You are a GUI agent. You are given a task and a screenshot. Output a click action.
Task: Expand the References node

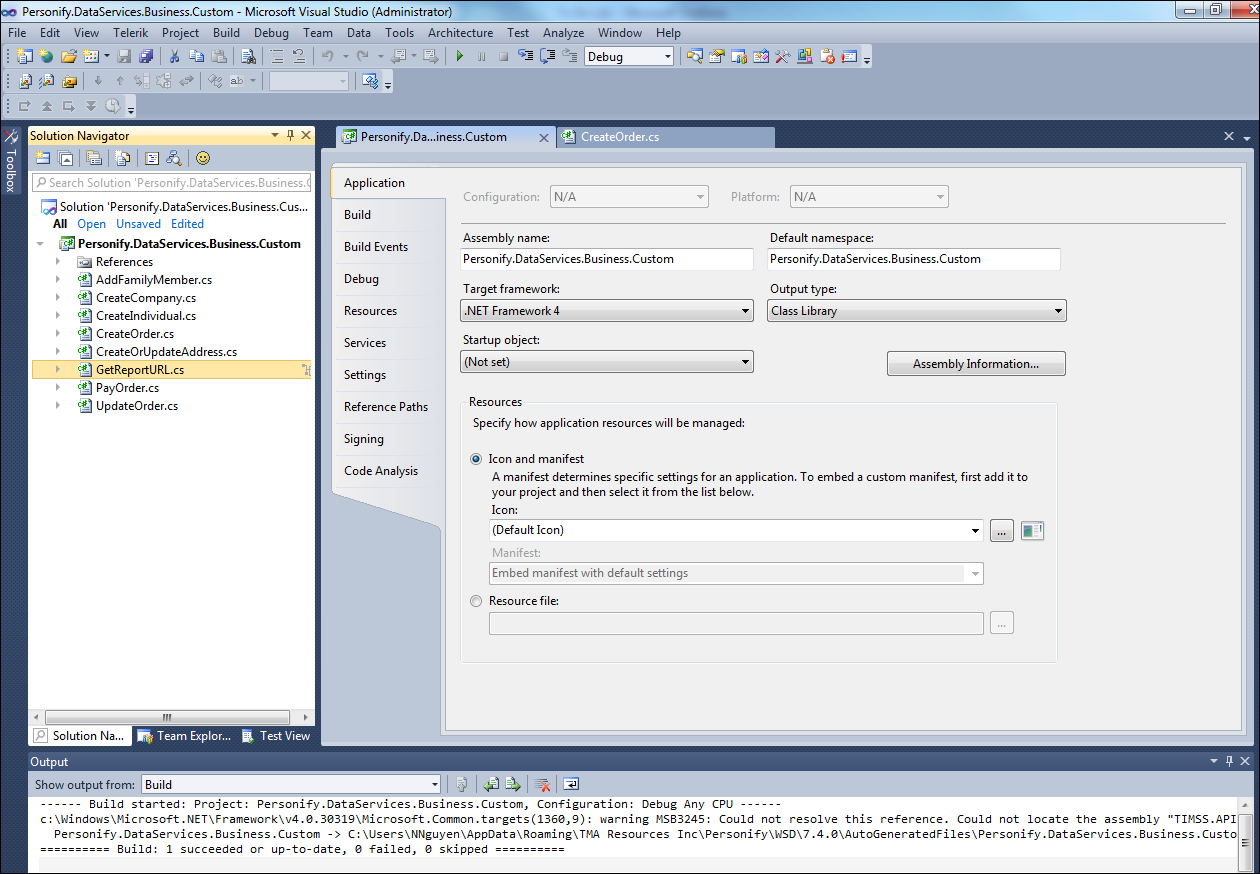coord(58,262)
